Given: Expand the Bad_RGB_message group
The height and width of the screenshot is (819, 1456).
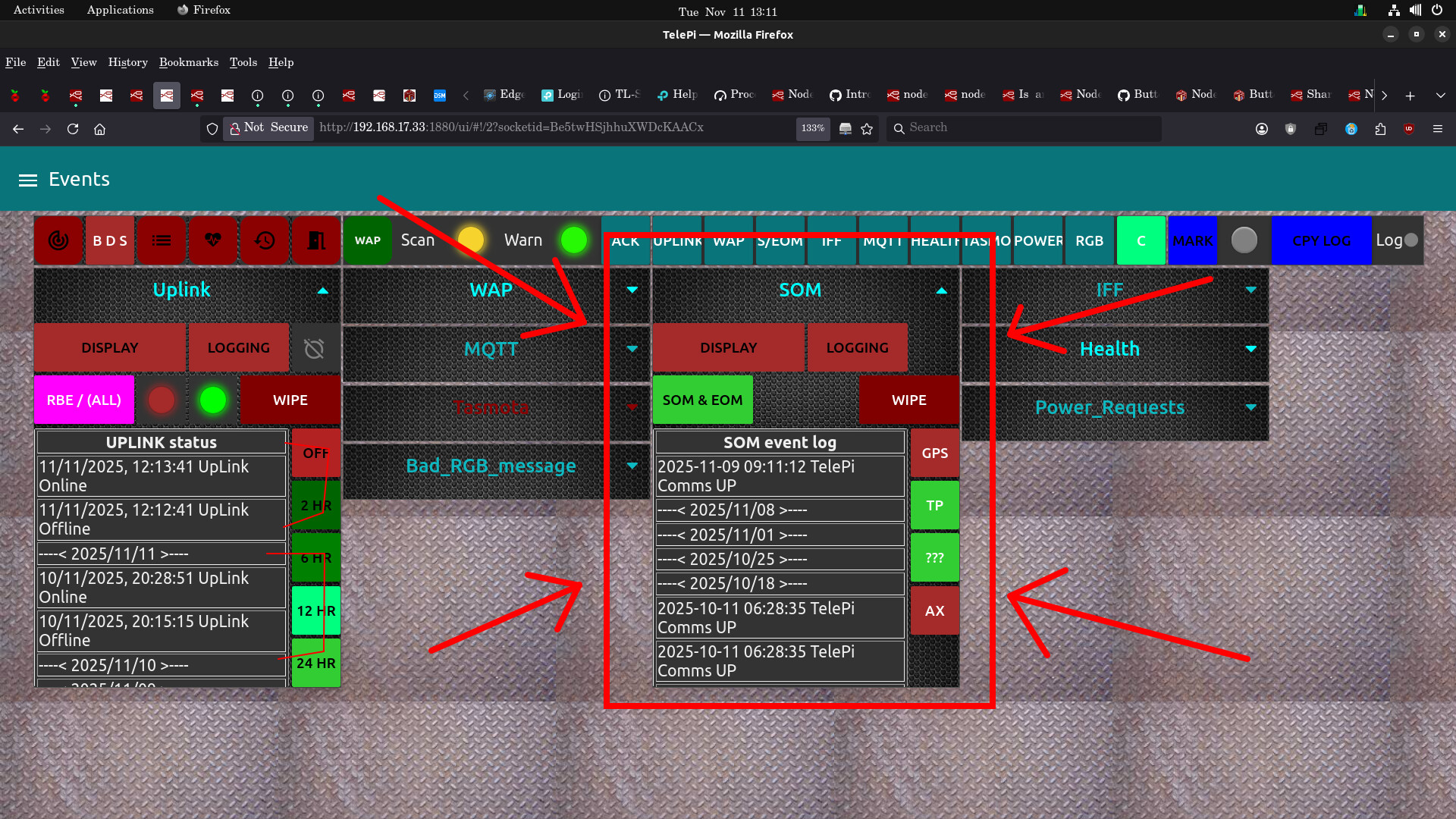Looking at the screenshot, I should [632, 466].
